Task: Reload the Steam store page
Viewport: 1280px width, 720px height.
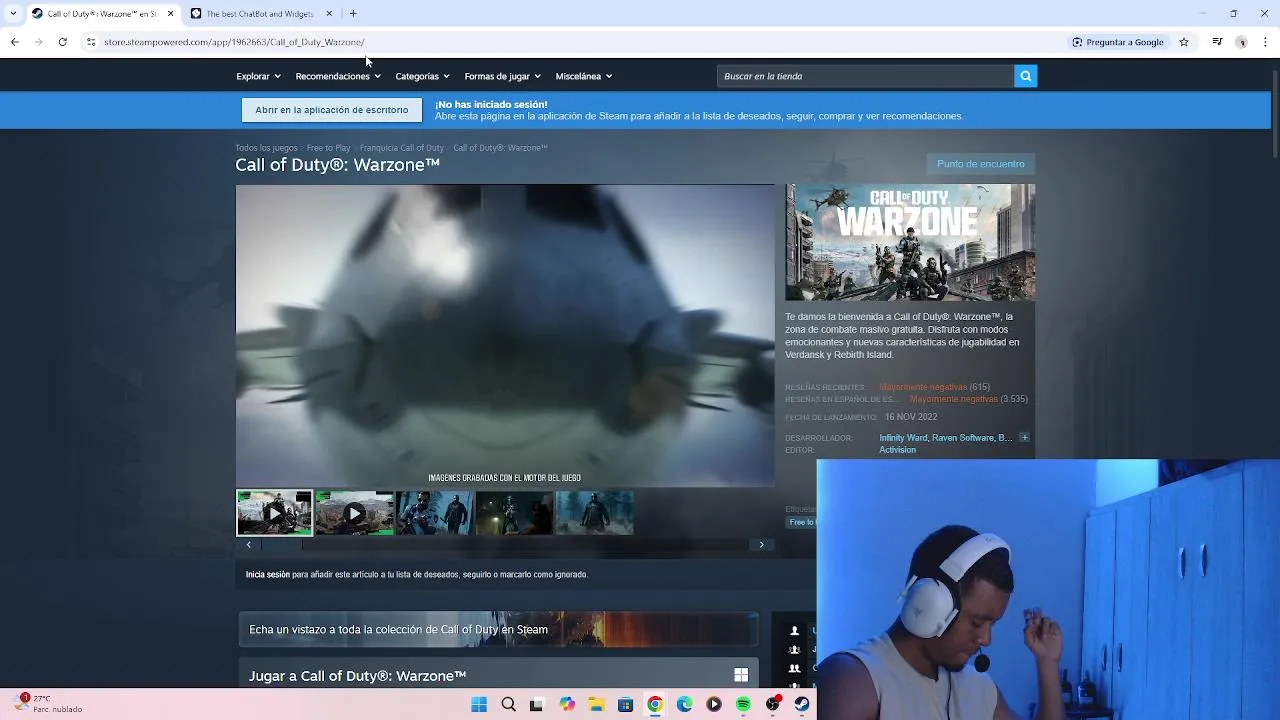Action: coord(62,42)
